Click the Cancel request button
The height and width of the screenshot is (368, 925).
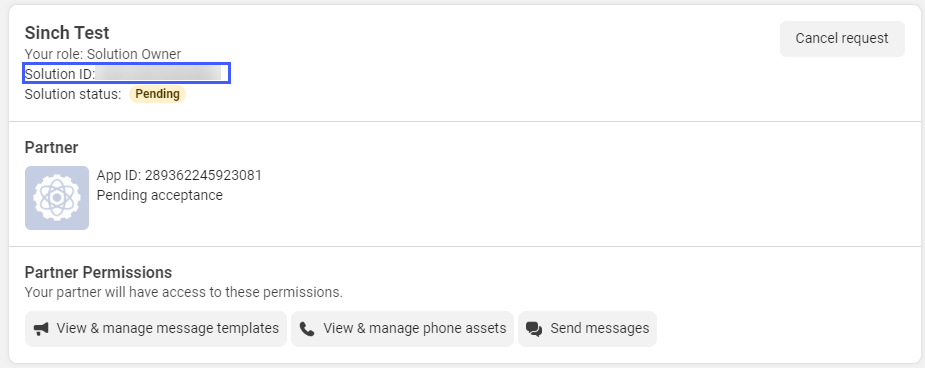point(842,39)
